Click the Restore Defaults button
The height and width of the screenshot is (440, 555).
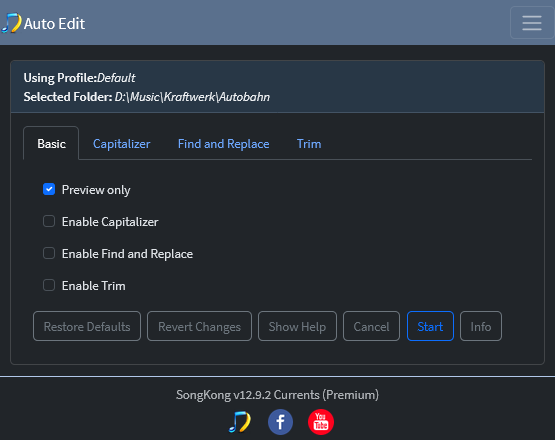(87, 326)
